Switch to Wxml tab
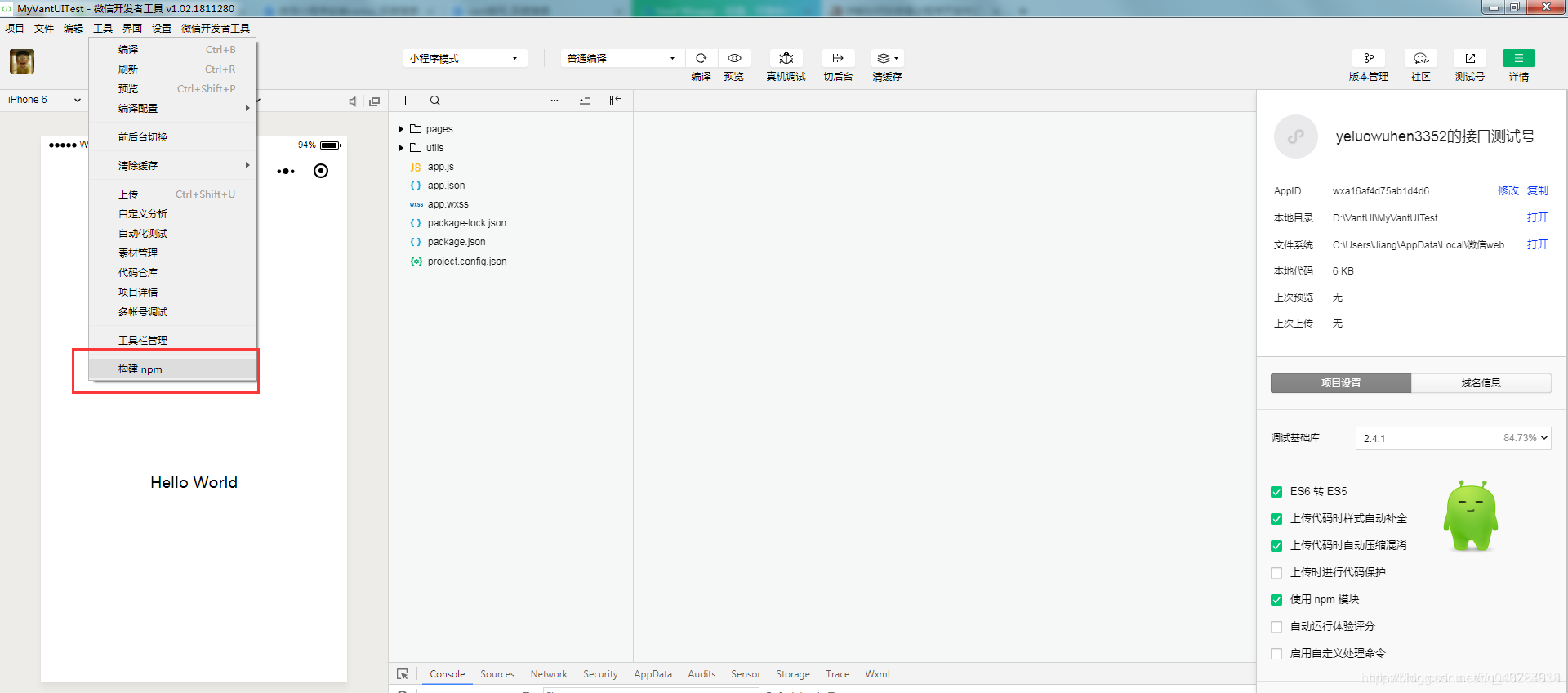The height and width of the screenshot is (693, 1568). click(877, 674)
